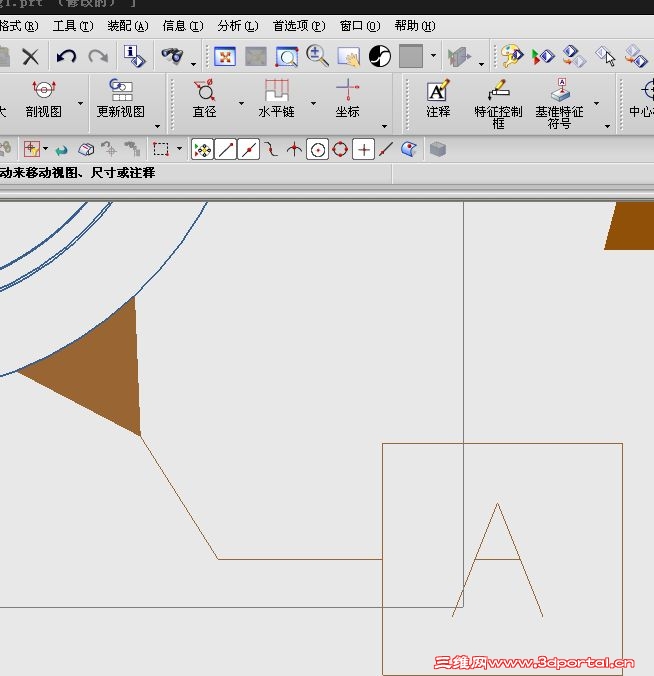Screen dimensions: 654x676
Task: Open the shading style dropdown arrow
Action: click(x=433, y=56)
